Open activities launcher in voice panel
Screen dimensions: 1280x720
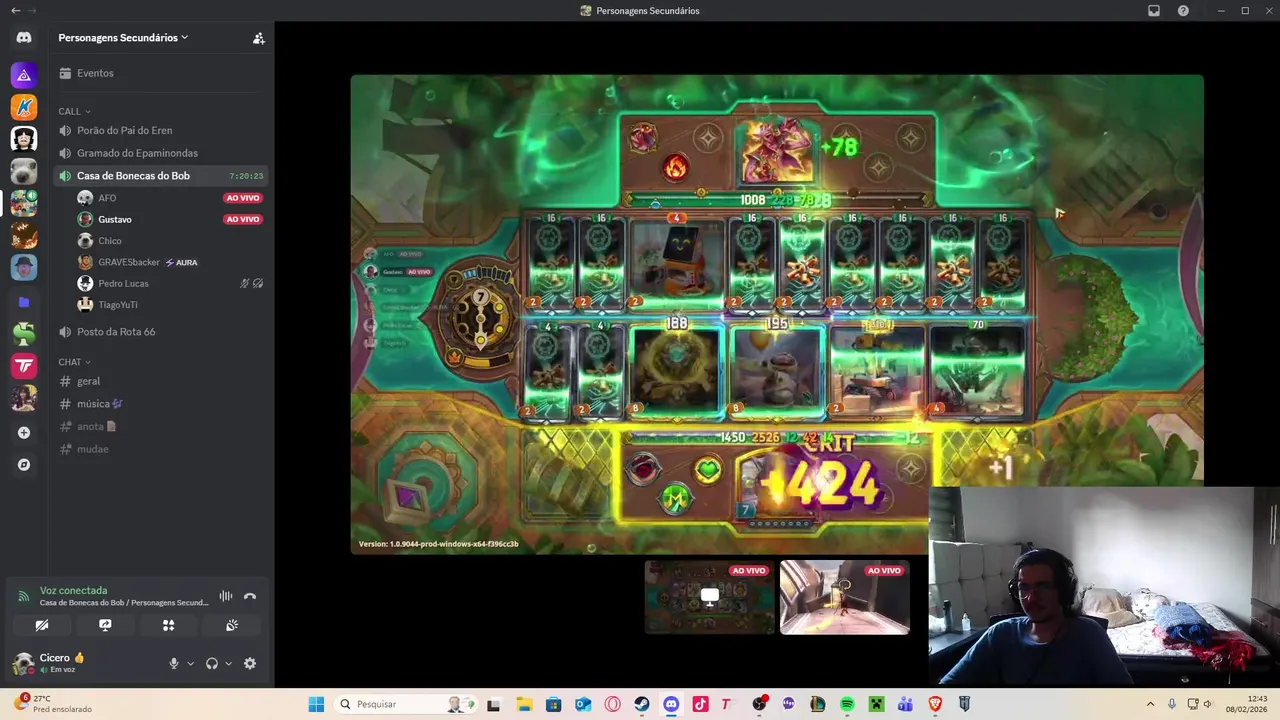click(x=168, y=625)
